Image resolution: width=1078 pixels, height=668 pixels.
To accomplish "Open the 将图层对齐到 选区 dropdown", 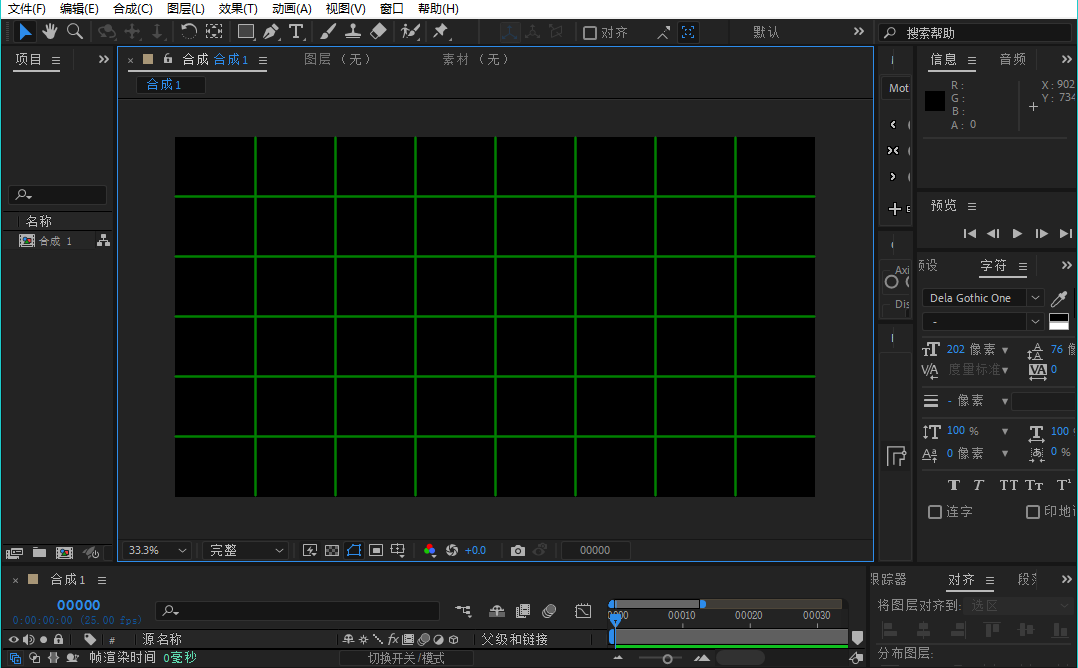I will (1019, 605).
